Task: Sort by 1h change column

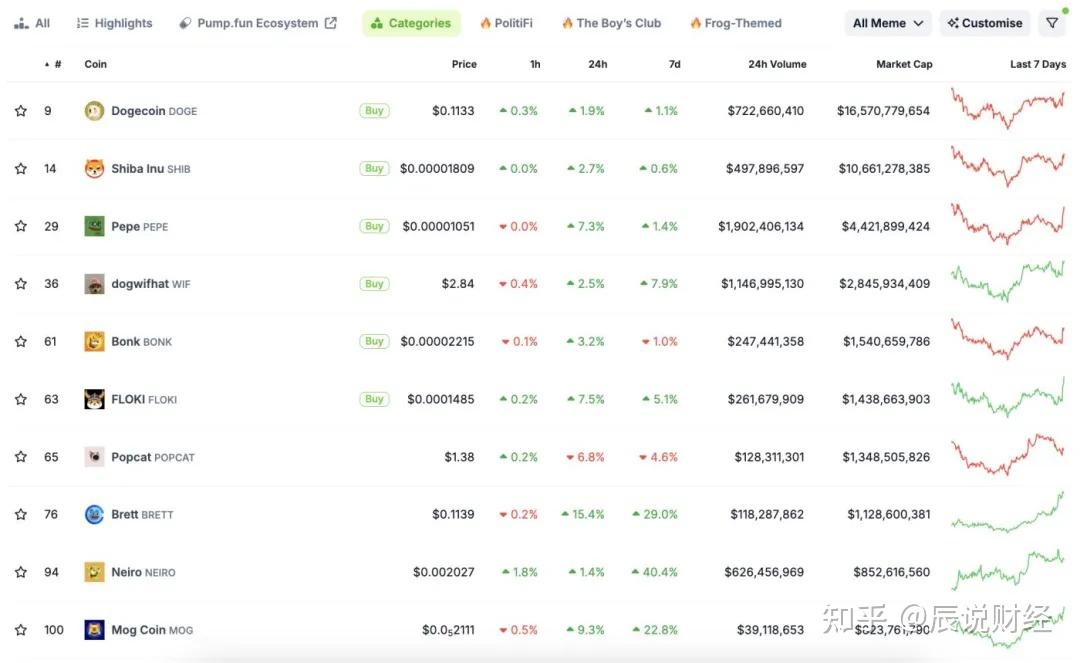Action: tap(534, 64)
